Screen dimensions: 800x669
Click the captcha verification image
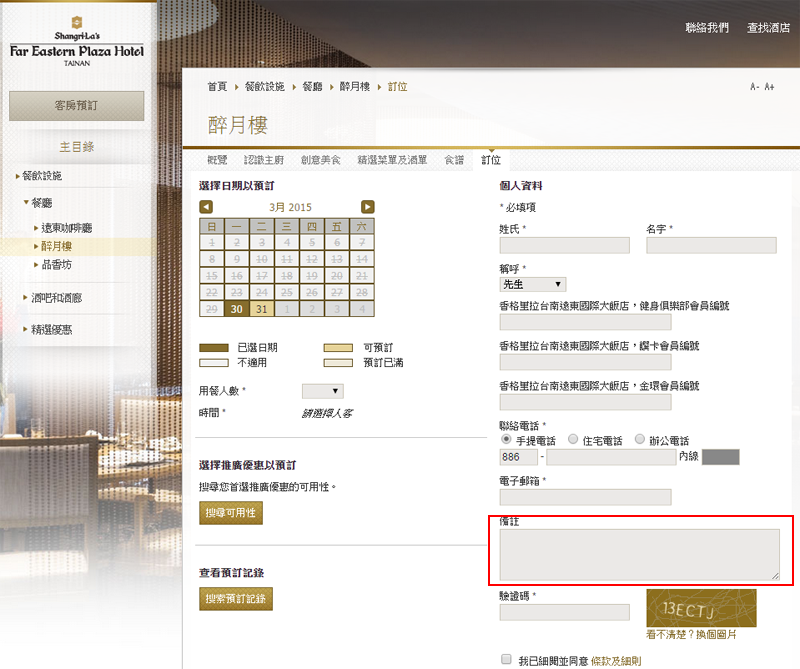700,608
